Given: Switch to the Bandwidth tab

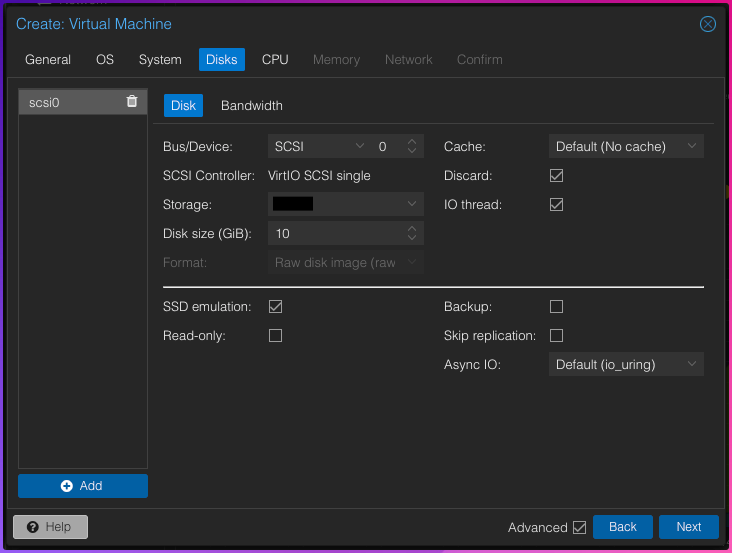Looking at the screenshot, I should pyautogui.click(x=251, y=106).
